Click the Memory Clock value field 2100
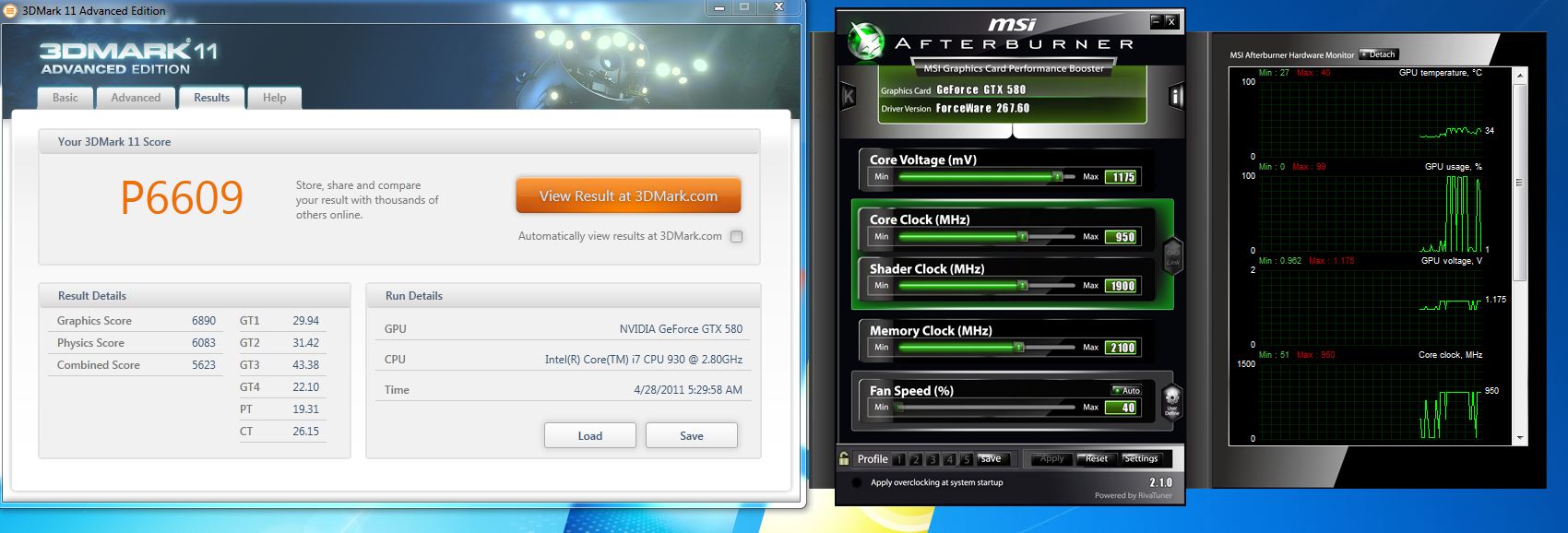Image resolution: width=1568 pixels, height=533 pixels. click(x=1123, y=348)
